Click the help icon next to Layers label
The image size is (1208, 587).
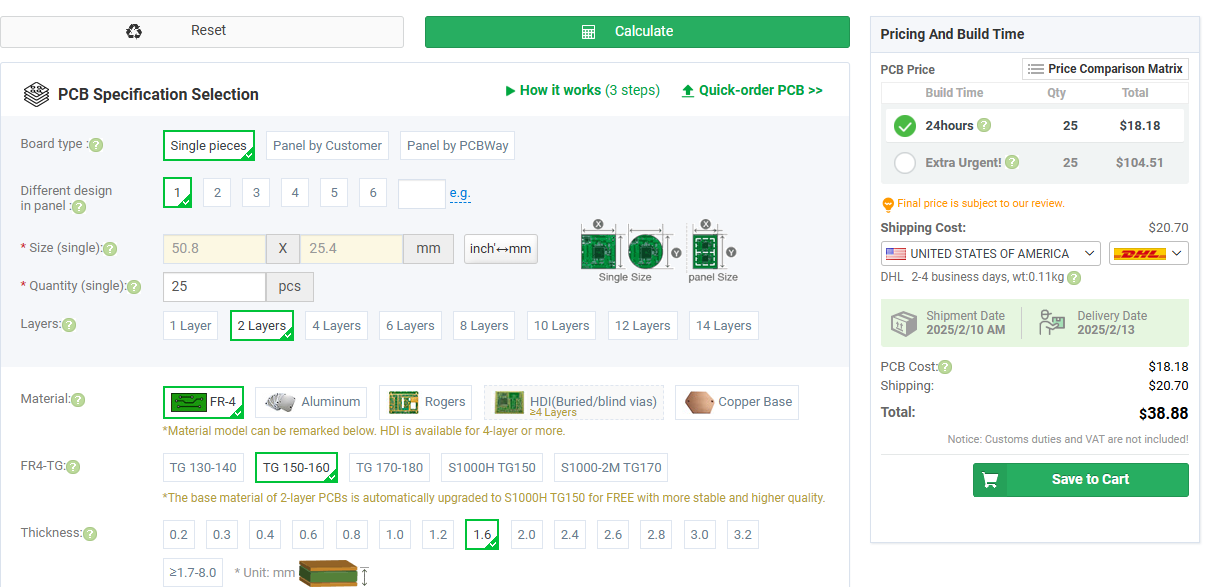tap(69, 325)
